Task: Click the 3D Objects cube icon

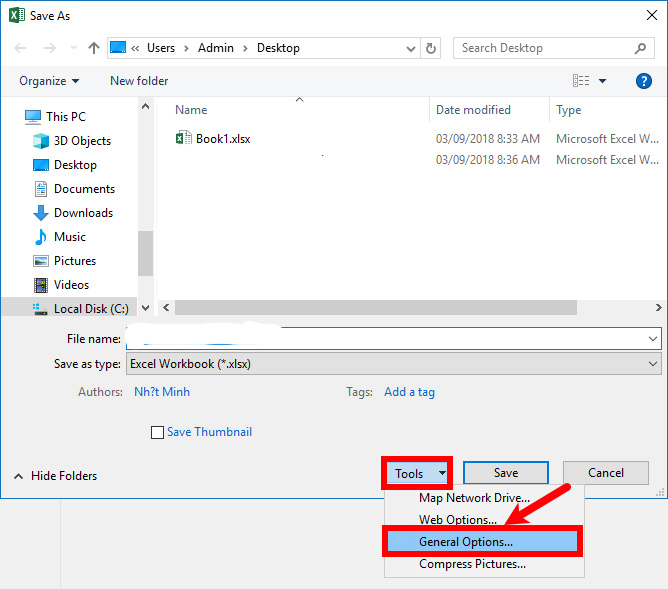Action: [41, 141]
